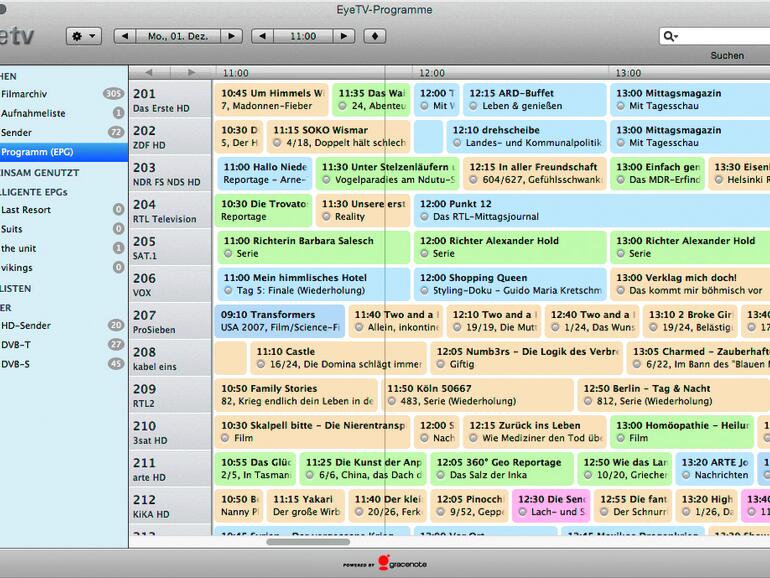770x578 pixels.
Task: Toggle record for 12:15 ARD-Buffet
Action: pyautogui.click(x=473, y=106)
